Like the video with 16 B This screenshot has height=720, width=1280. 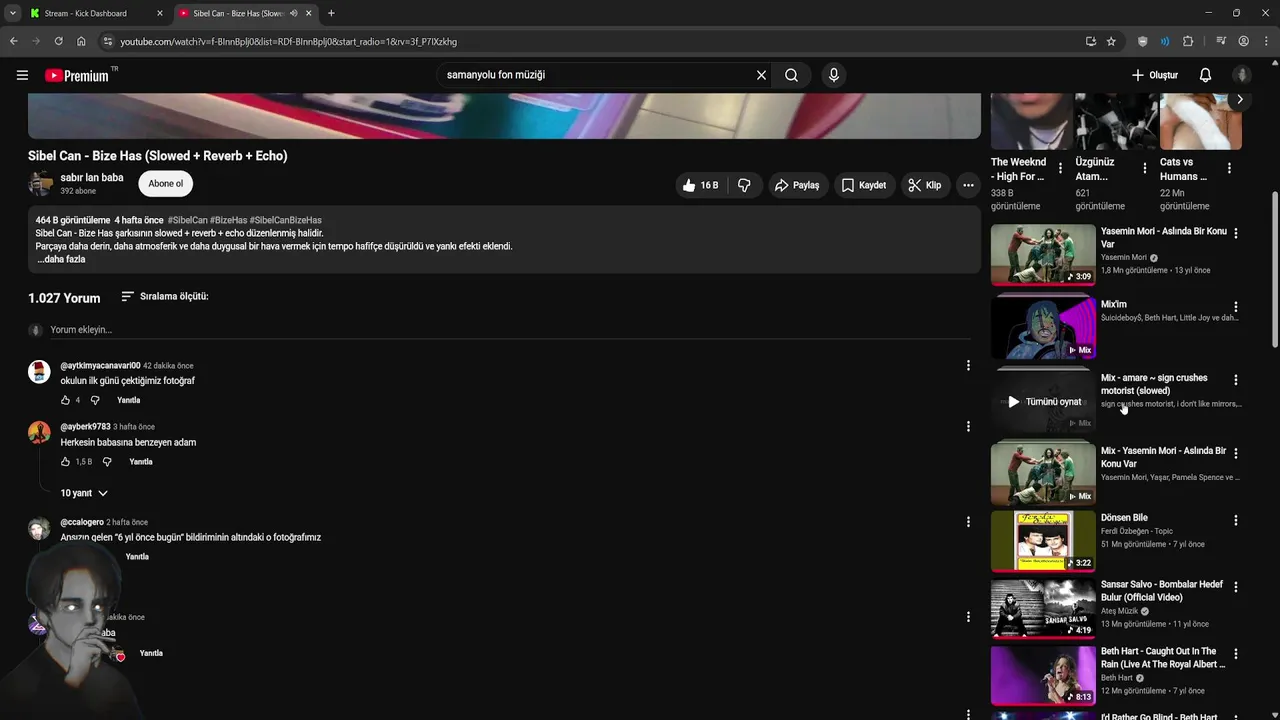(701, 185)
